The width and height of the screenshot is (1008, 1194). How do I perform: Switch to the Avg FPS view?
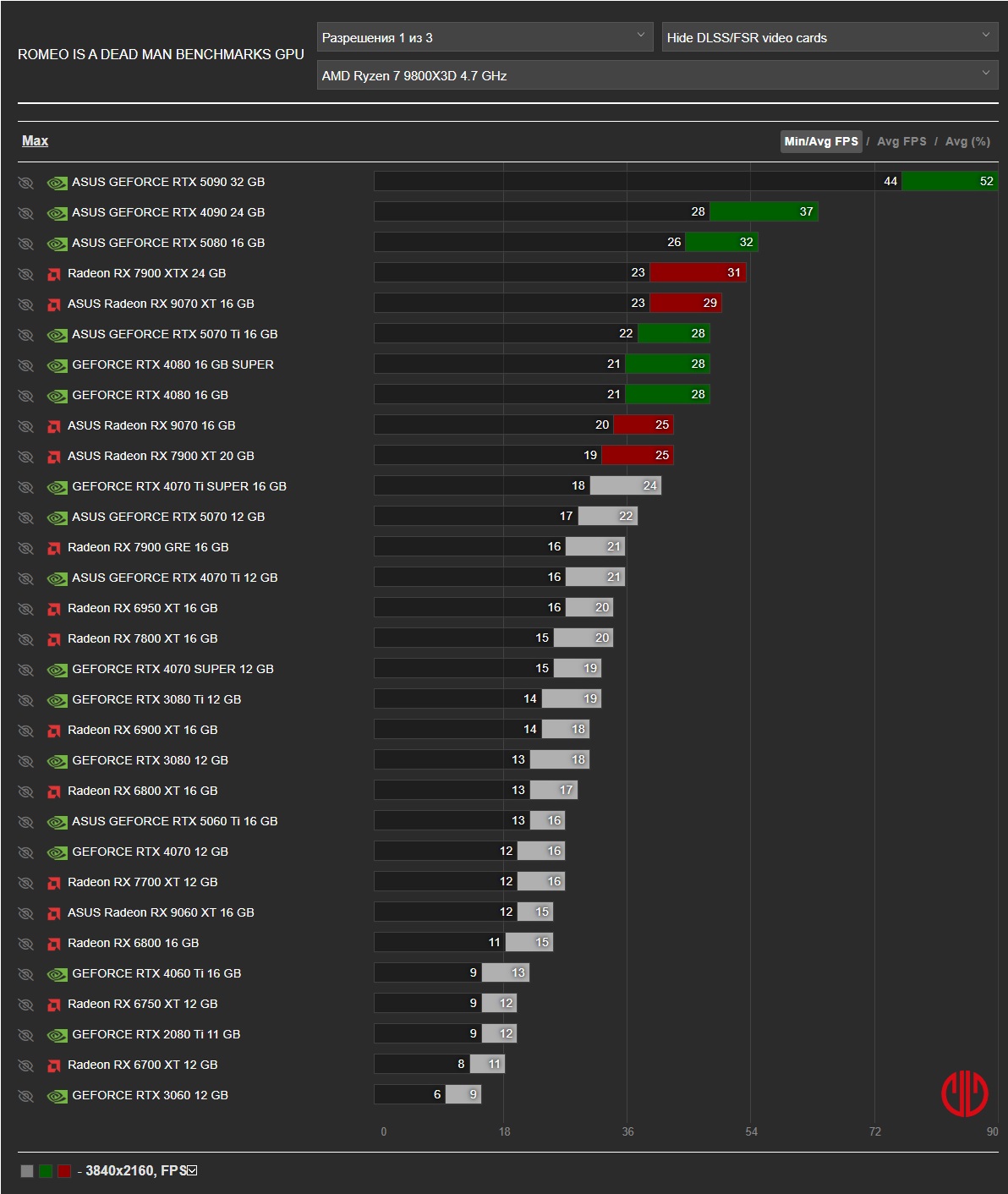[901, 141]
